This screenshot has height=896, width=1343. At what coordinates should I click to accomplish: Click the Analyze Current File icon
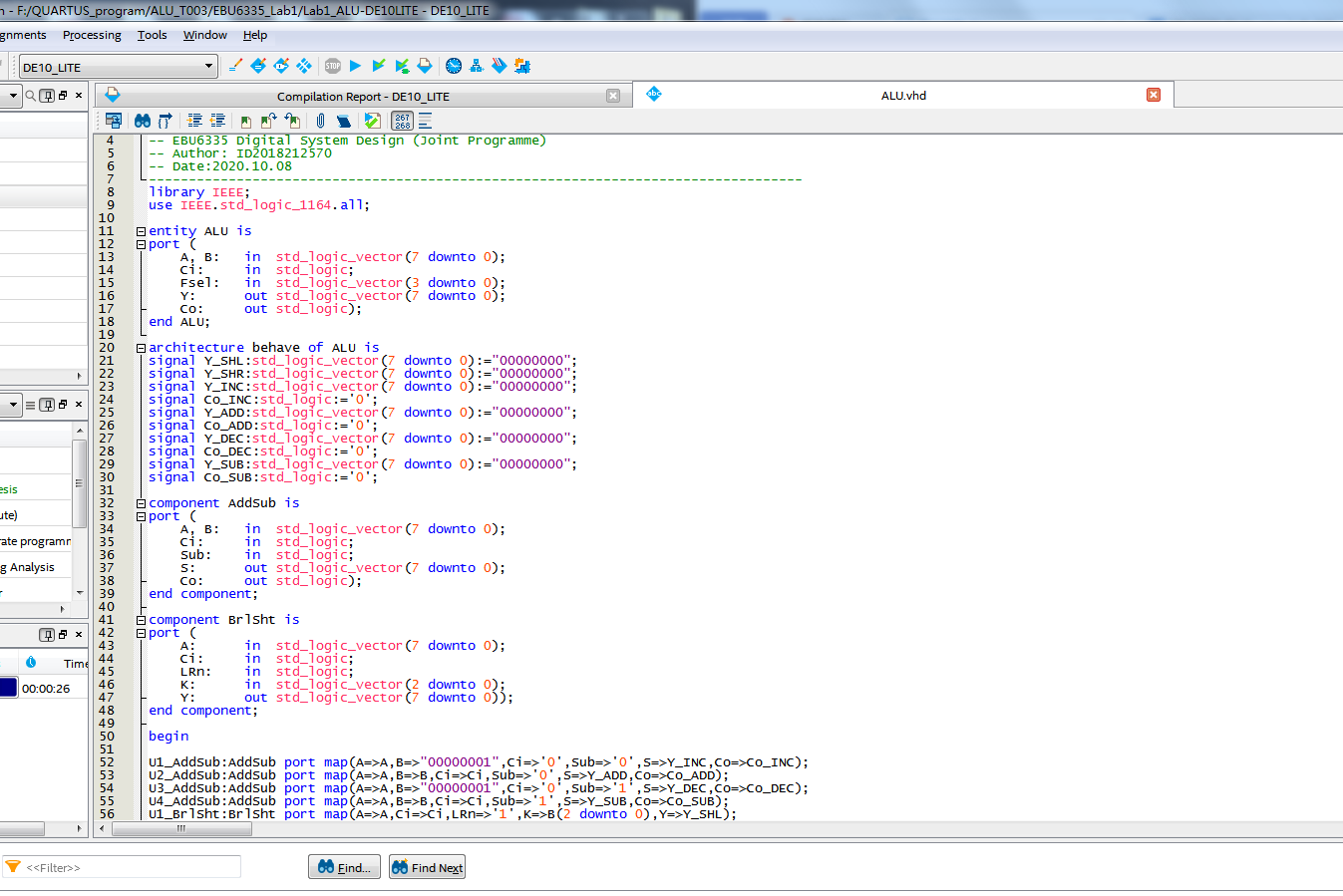coord(372,121)
